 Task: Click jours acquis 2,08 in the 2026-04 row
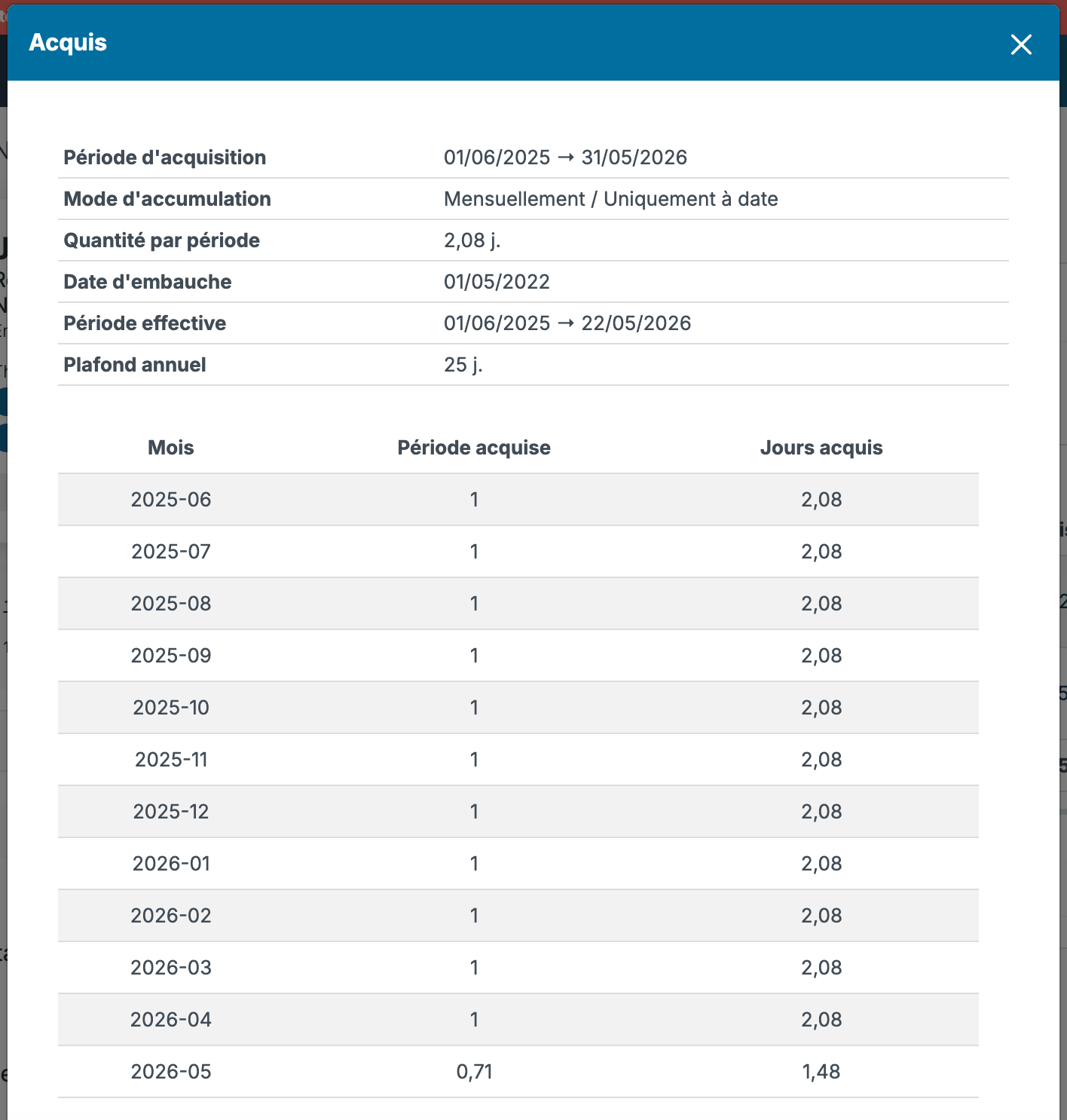tap(821, 1020)
